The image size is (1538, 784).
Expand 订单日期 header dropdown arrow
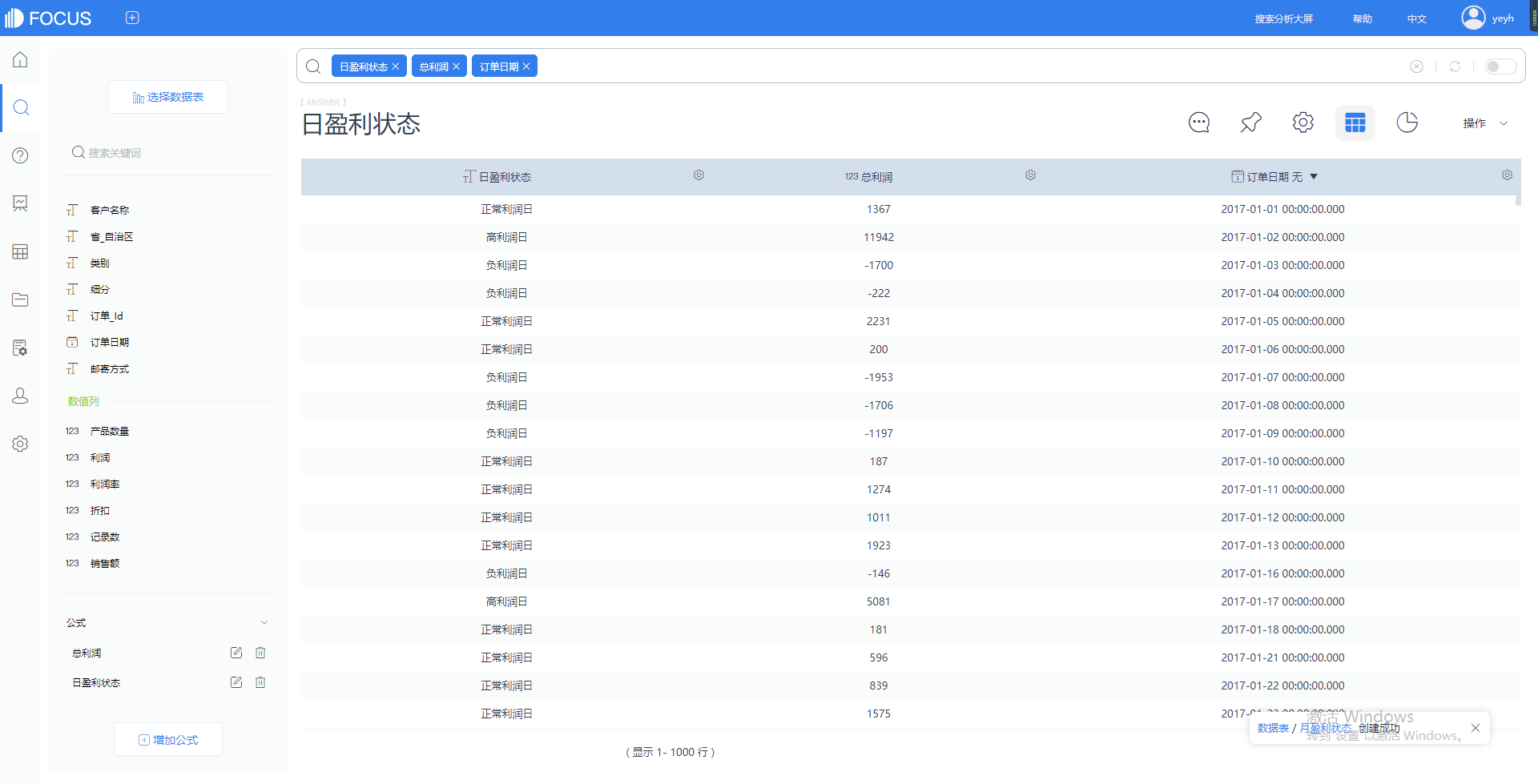pyautogui.click(x=1314, y=177)
